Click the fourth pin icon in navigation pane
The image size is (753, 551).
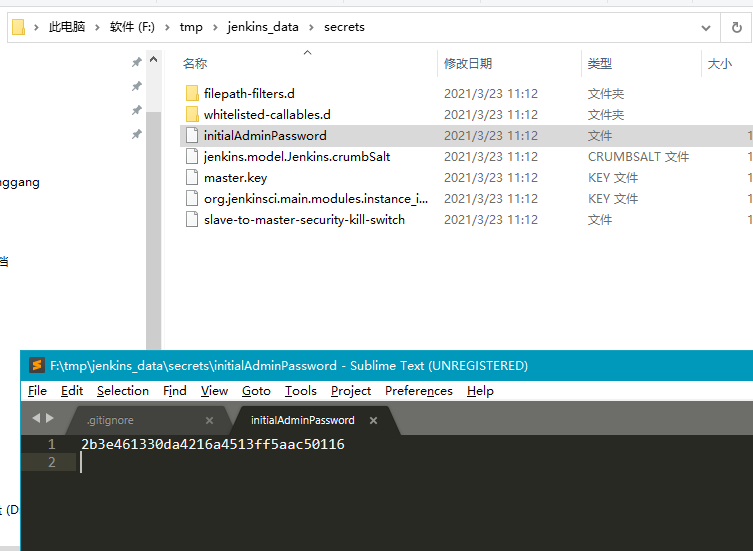coord(137,135)
